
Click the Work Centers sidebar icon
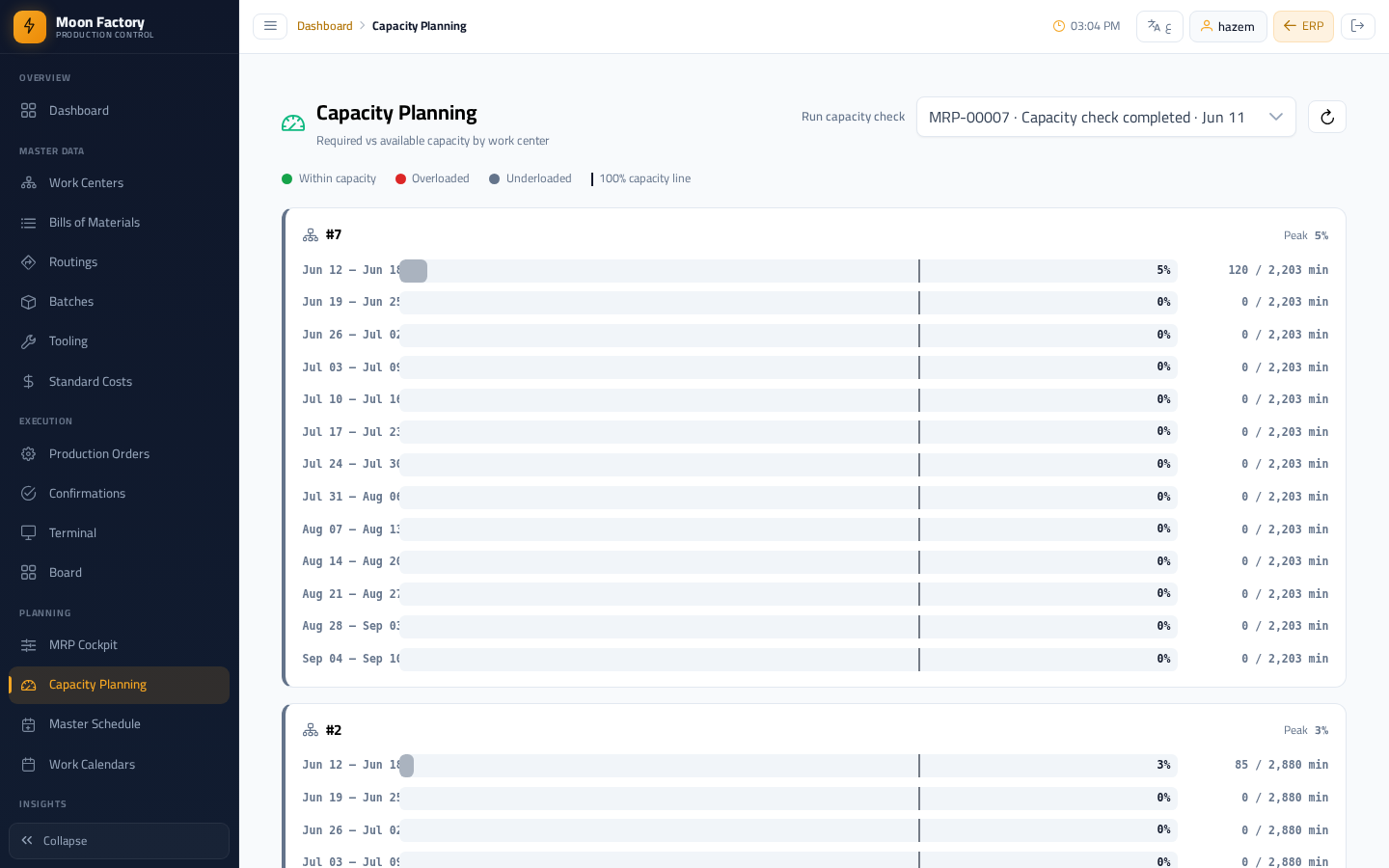pos(29,183)
